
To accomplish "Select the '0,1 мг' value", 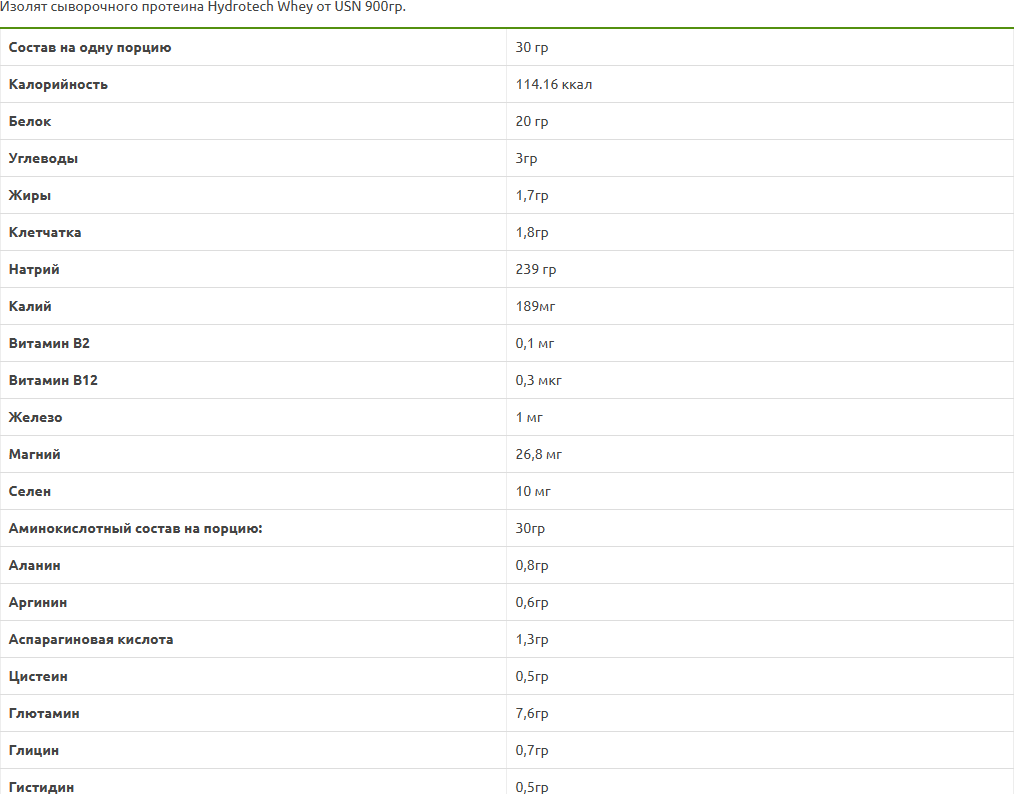I will (x=535, y=343).
